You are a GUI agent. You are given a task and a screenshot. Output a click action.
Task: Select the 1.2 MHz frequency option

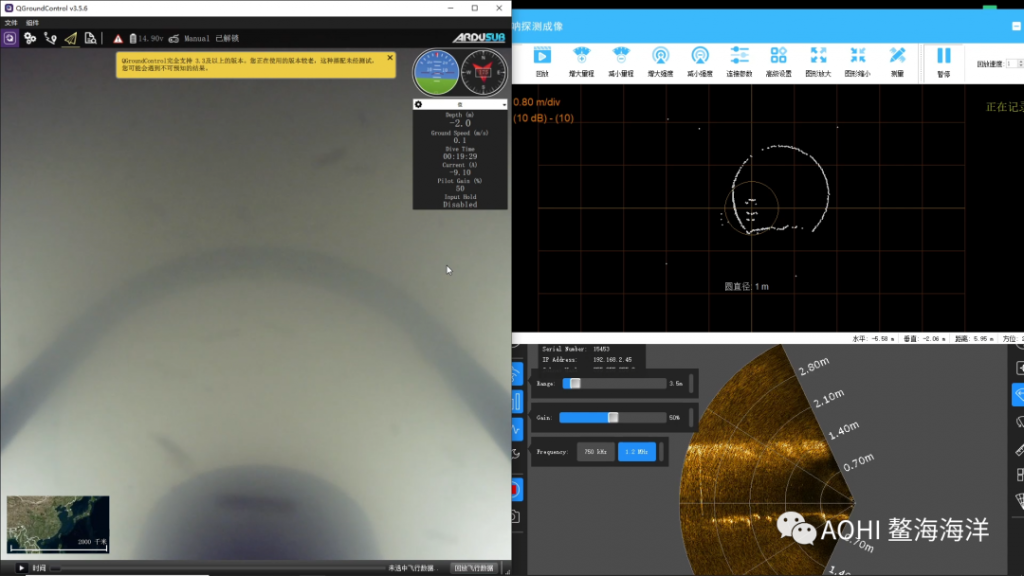(637, 452)
